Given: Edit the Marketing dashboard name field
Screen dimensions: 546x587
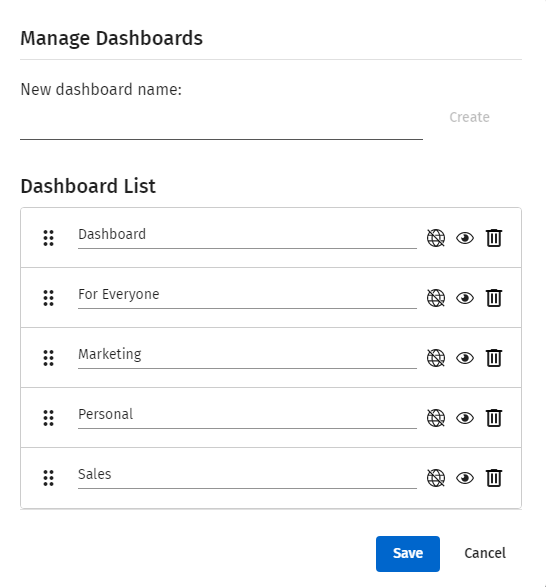Looking at the screenshot, I should click(x=247, y=355).
